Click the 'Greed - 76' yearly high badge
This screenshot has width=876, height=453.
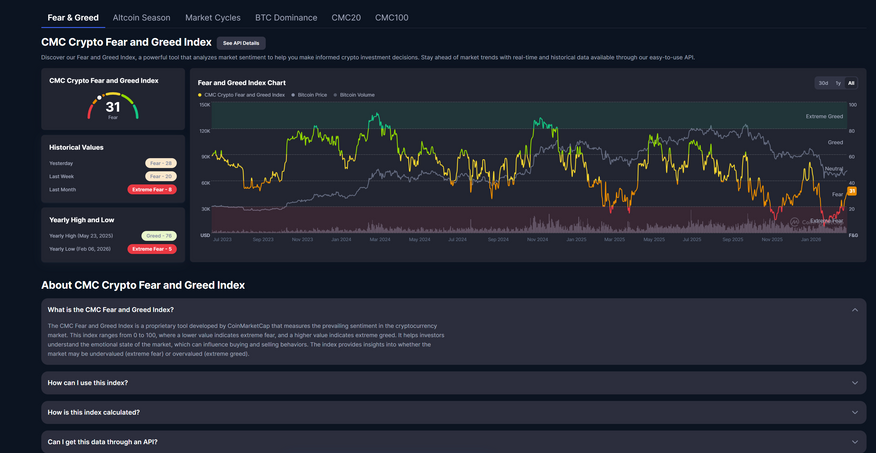tap(159, 236)
